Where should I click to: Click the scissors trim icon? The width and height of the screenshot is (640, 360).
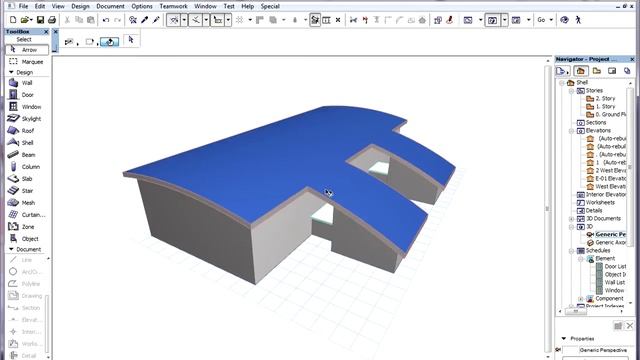click(x=353, y=20)
